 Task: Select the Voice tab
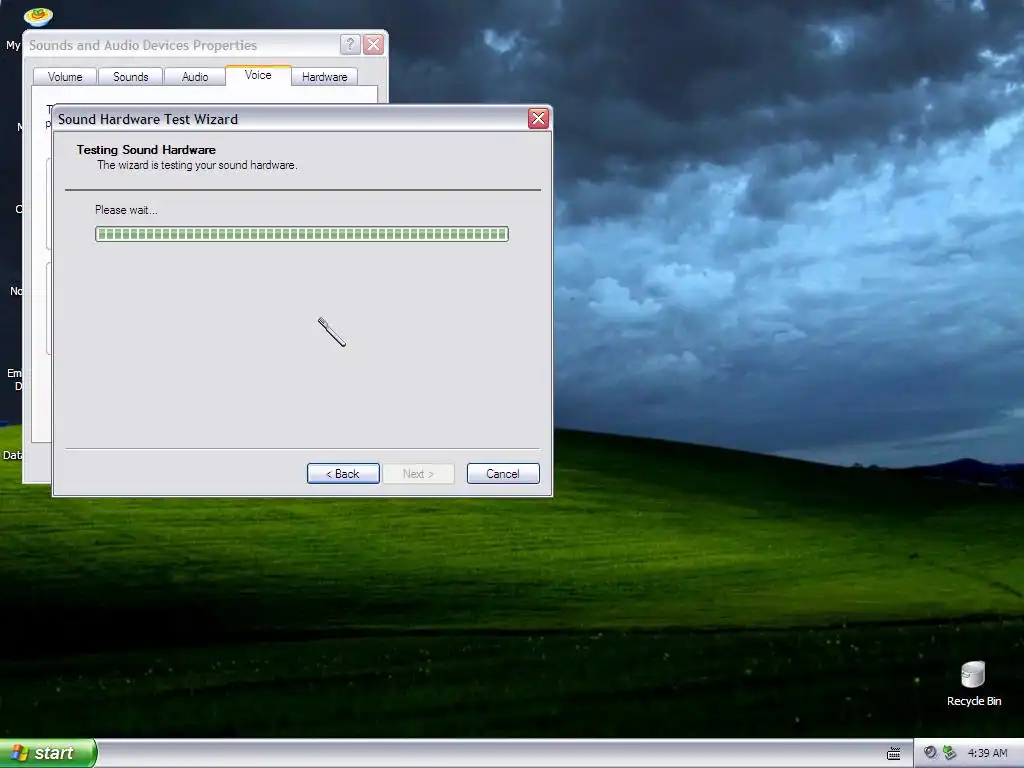(258, 75)
